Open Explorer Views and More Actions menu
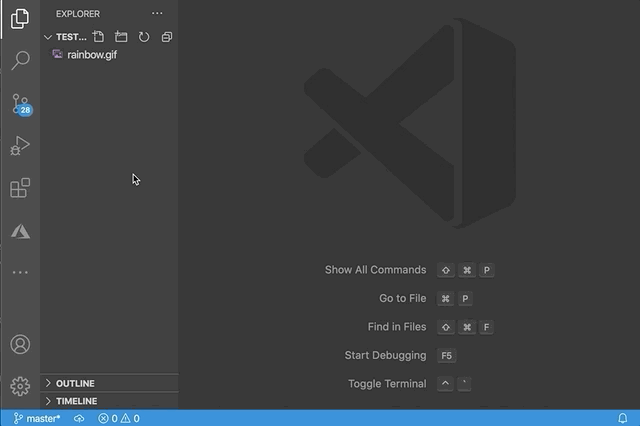The image size is (640, 426). pyautogui.click(x=157, y=13)
